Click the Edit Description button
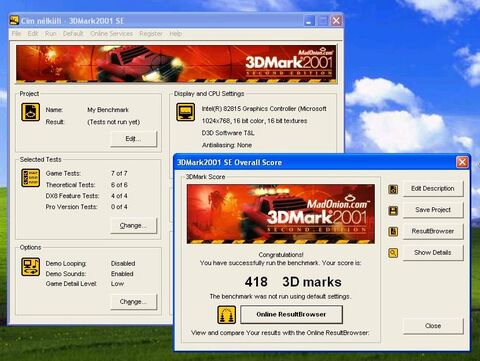The width and height of the screenshot is (480, 361). [x=433, y=189]
